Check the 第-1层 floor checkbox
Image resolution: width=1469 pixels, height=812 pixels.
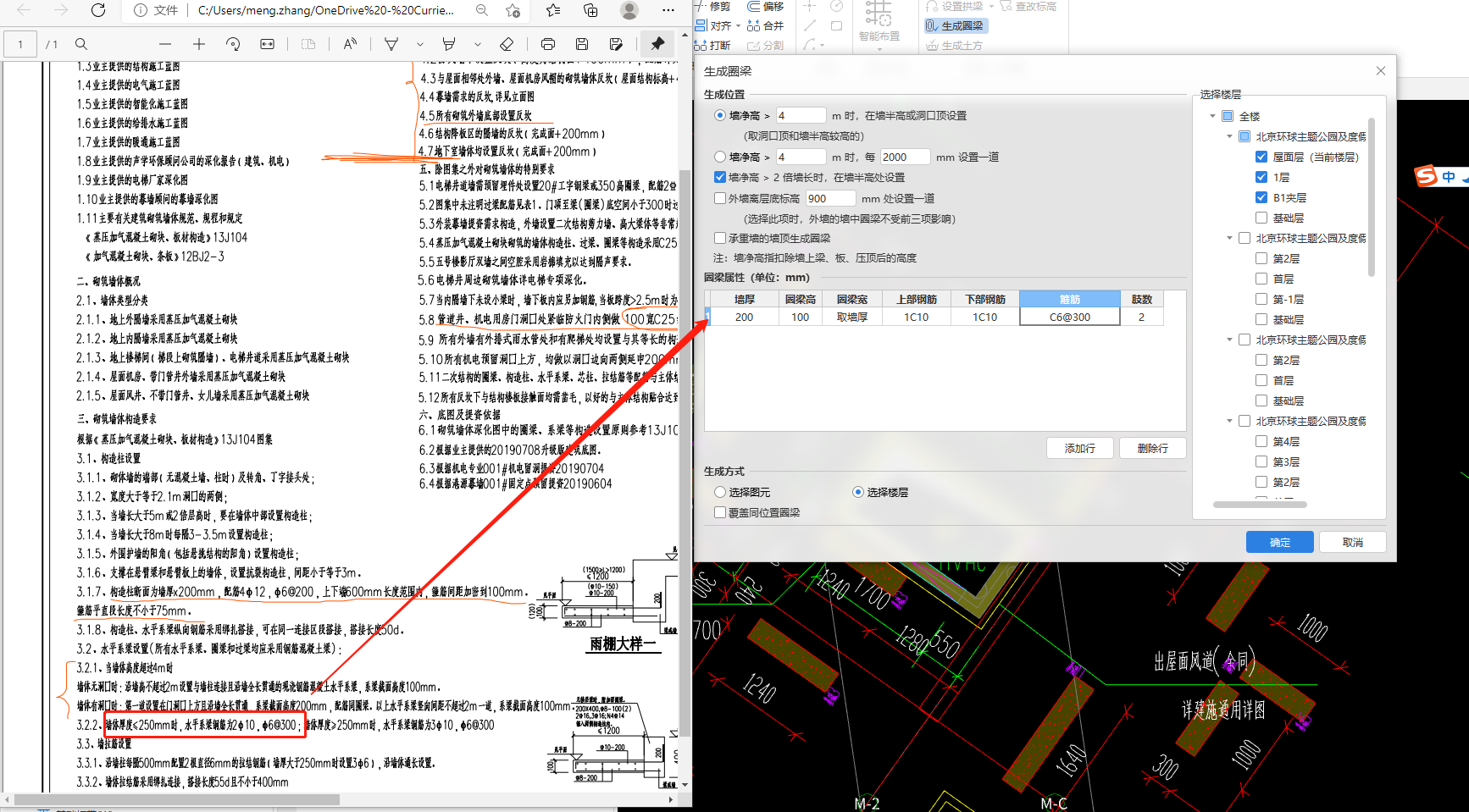pyautogui.click(x=1261, y=299)
